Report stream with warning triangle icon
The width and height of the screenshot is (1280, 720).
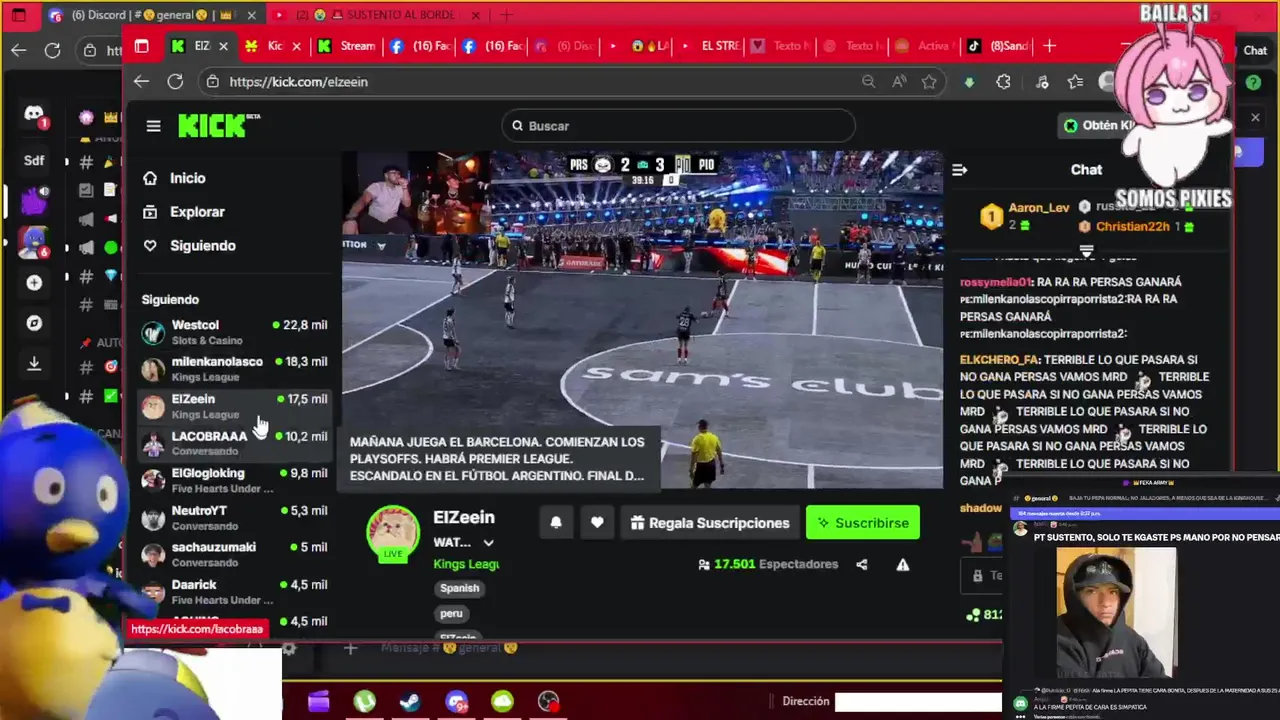click(x=903, y=565)
